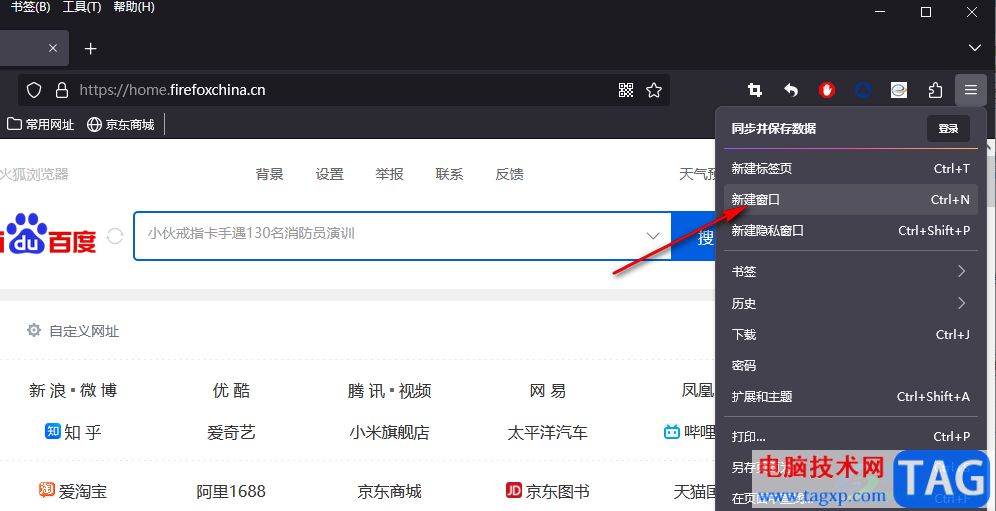996x511 pixels.
Task: Expand the 书签 submenu
Action: [x=851, y=271]
